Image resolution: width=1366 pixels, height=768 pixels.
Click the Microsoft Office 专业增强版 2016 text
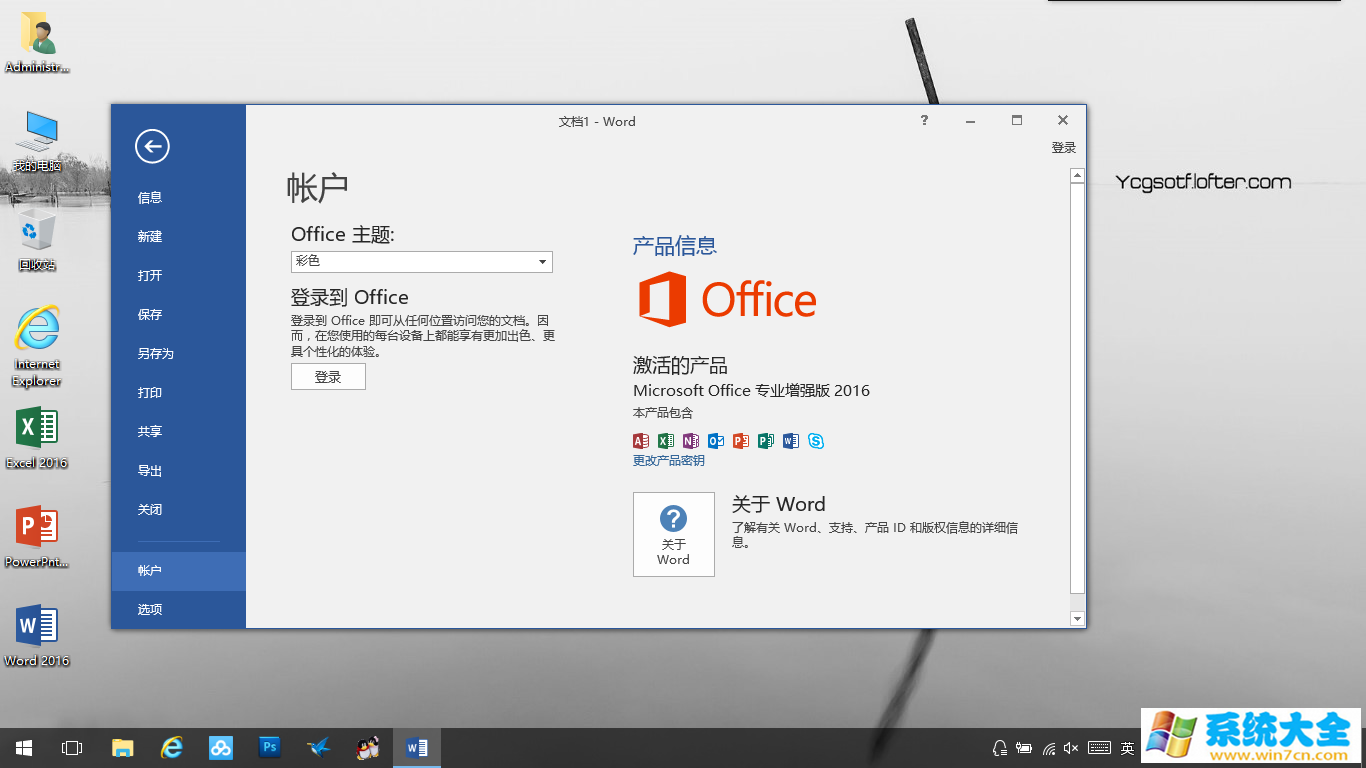[752, 390]
